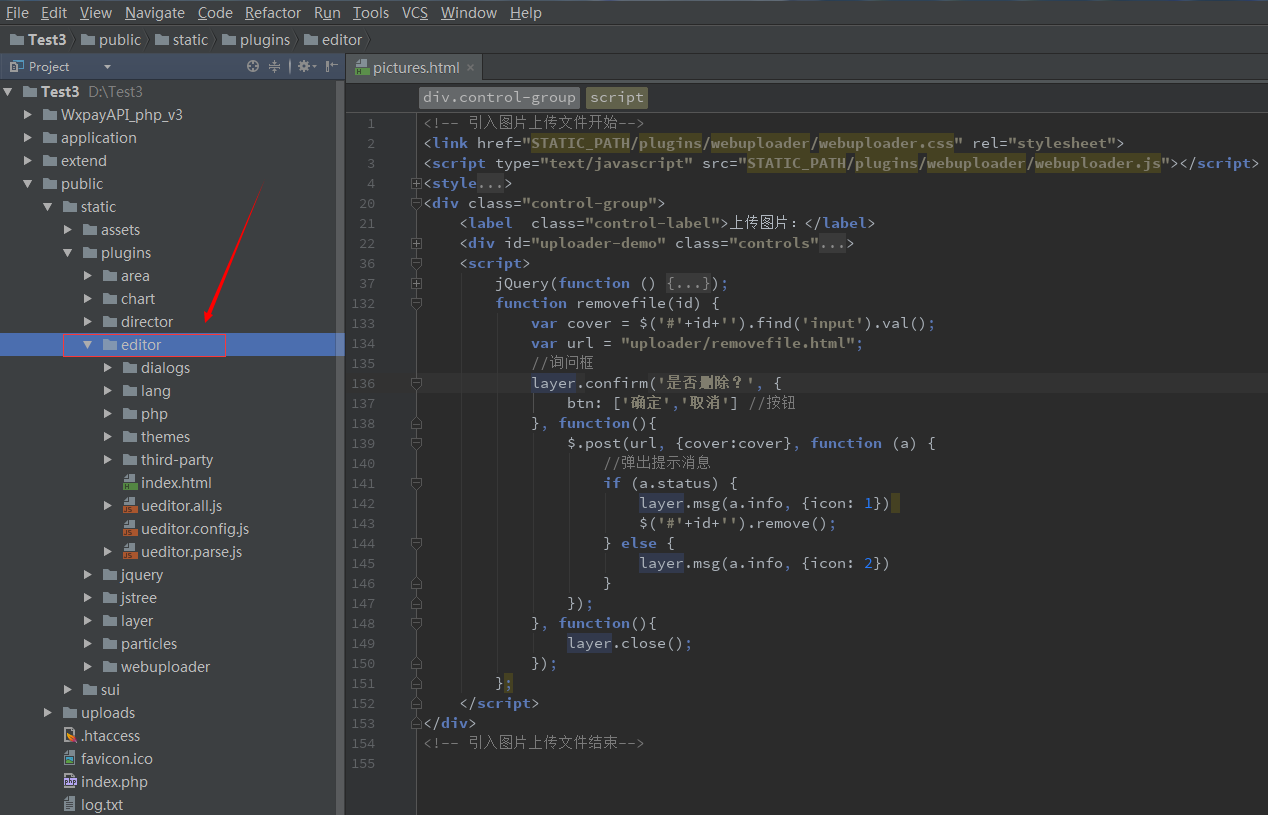Viewport: 1268px width, 815px height.
Task: Click the index.php file icon
Action: [70, 782]
